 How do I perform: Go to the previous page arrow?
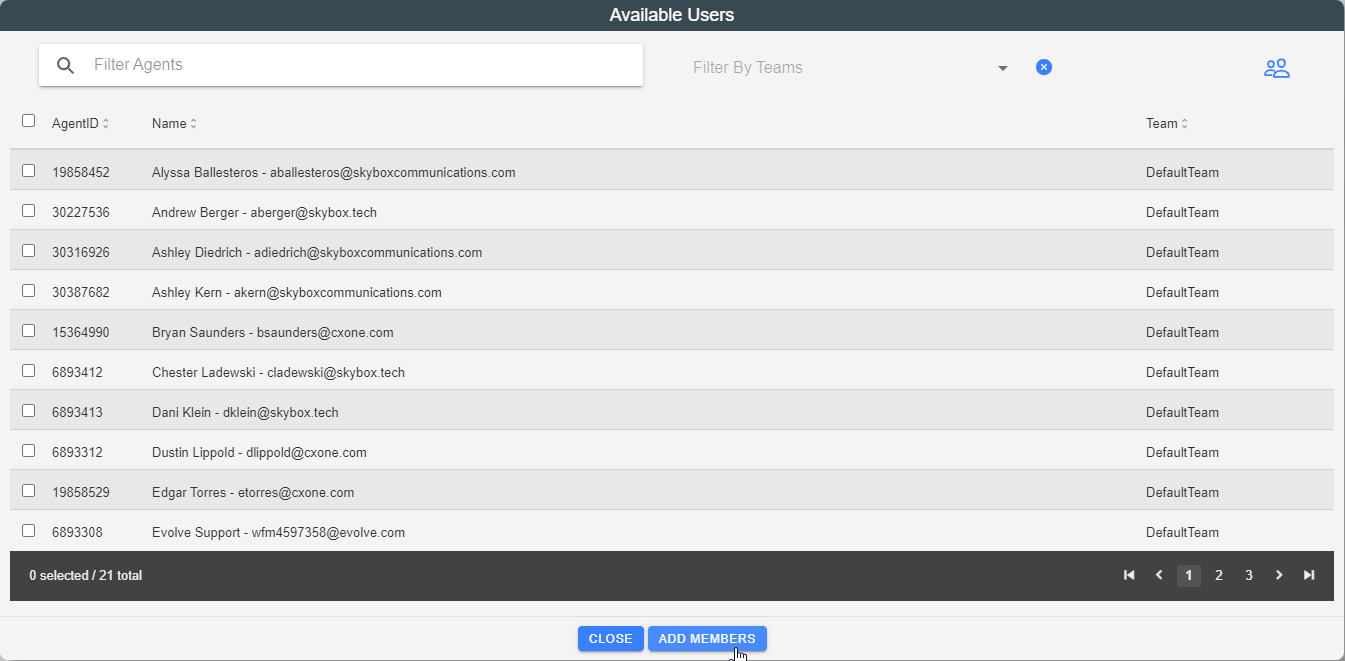tap(1159, 575)
